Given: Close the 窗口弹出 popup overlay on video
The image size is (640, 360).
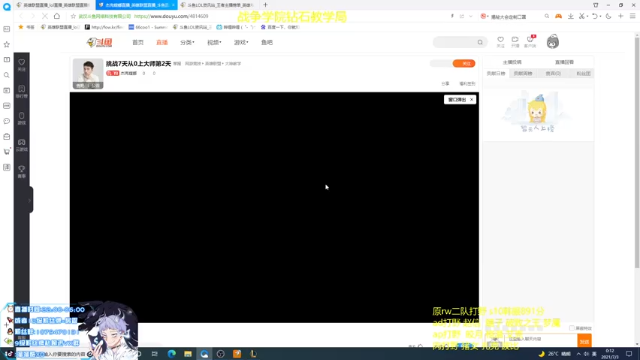Looking at the screenshot, I should [x=471, y=100].
